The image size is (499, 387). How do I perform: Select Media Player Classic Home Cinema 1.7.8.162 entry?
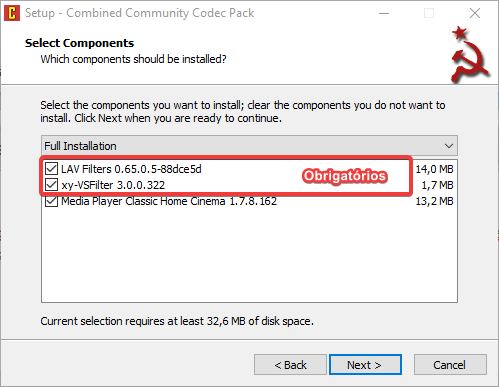click(169, 201)
